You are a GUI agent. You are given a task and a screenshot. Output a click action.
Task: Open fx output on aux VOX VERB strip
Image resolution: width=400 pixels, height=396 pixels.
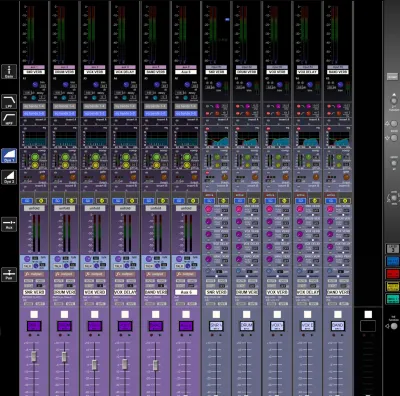(x=95, y=274)
